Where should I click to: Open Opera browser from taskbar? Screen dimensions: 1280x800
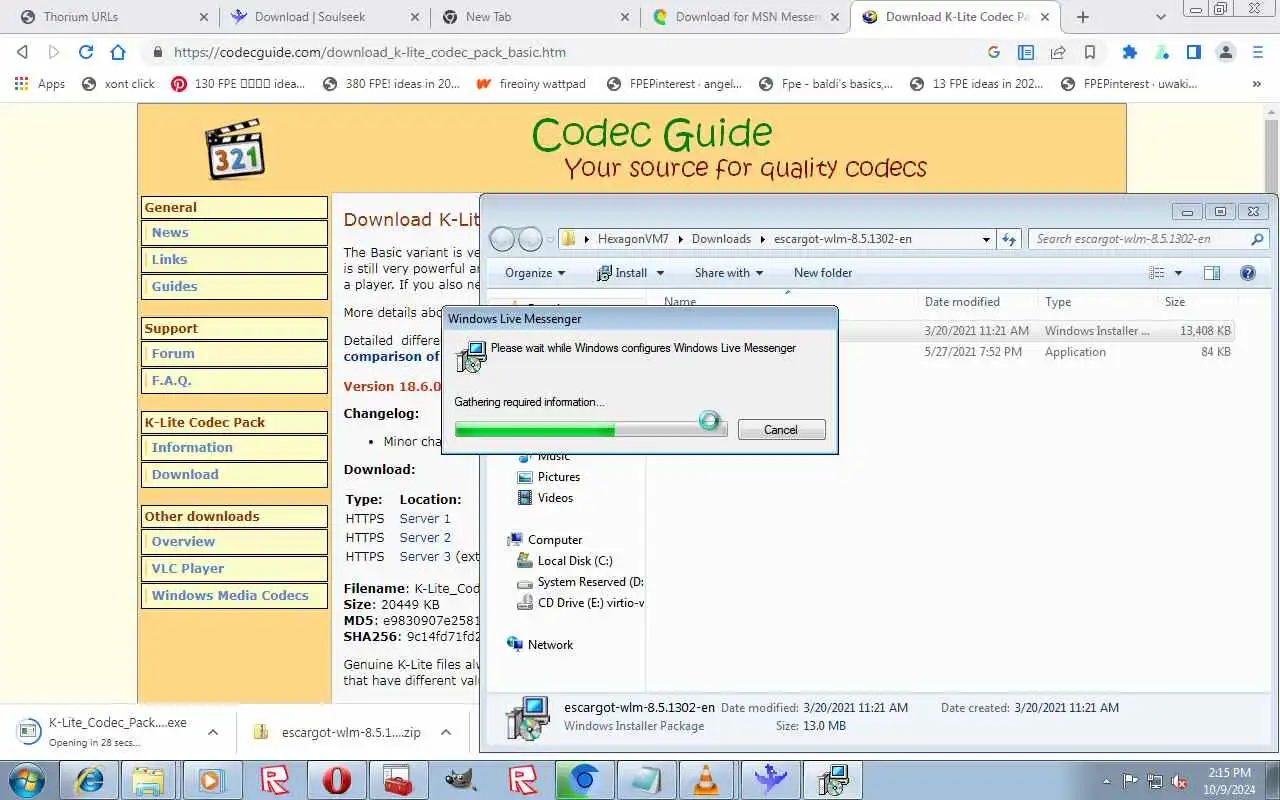coord(337,780)
